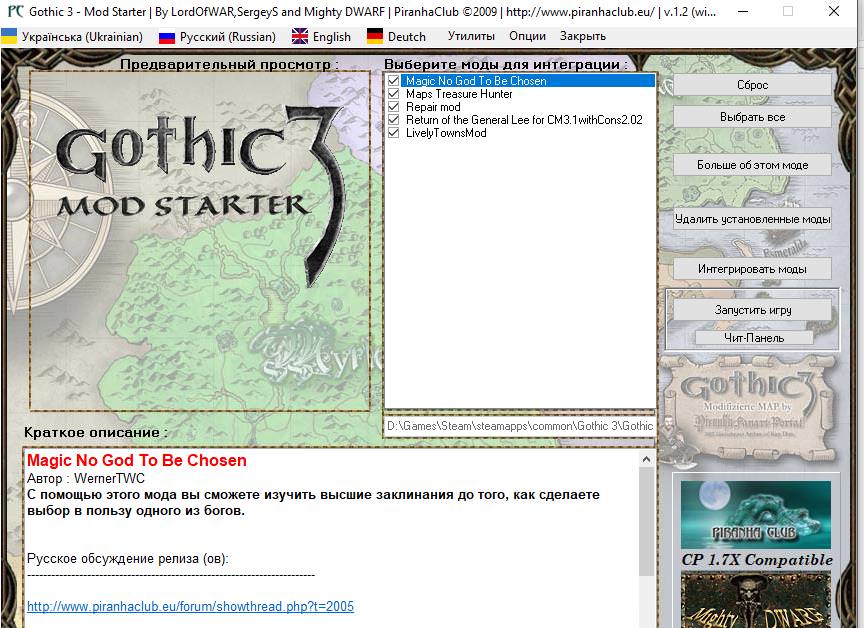Screen dimensions: 864x628
Task: Click the description scrollbar up arrow
Action: (x=646, y=459)
